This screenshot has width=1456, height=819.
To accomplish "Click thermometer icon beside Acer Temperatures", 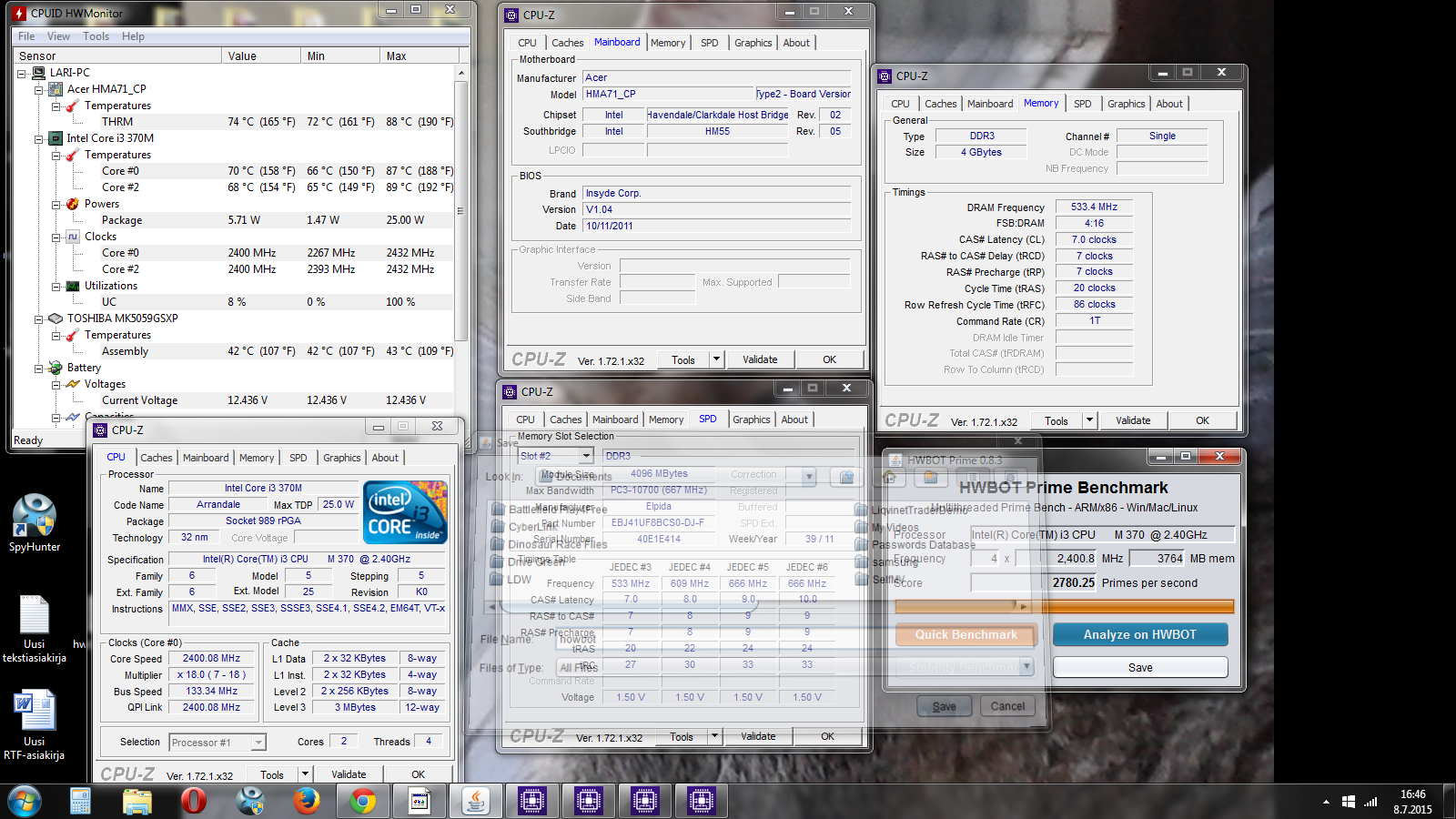I will (x=73, y=106).
